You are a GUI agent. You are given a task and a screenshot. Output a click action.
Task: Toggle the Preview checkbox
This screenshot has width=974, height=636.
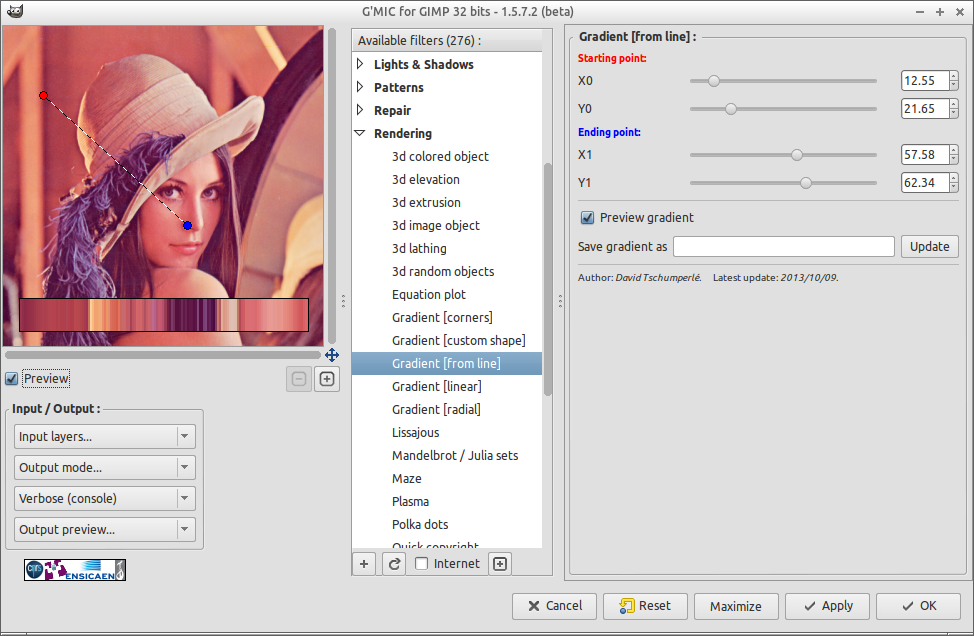[x=11, y=379]
